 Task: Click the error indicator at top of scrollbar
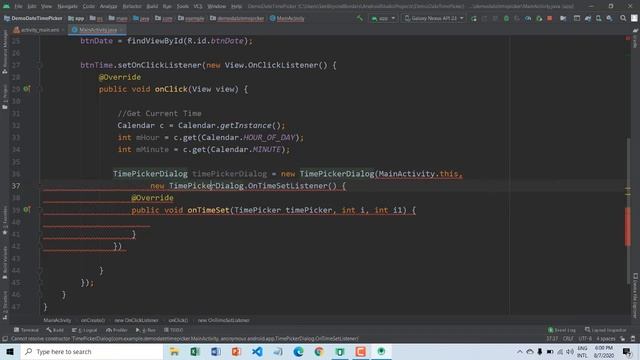(628, 38)
